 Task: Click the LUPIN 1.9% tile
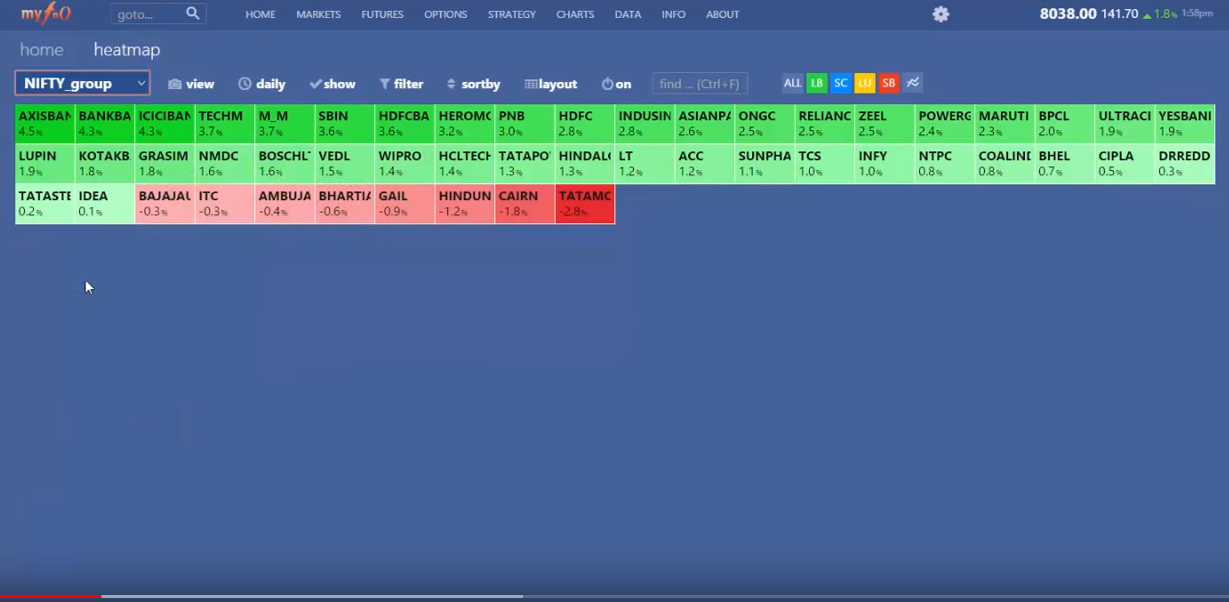pyautogui.click(x=45, y=164)
